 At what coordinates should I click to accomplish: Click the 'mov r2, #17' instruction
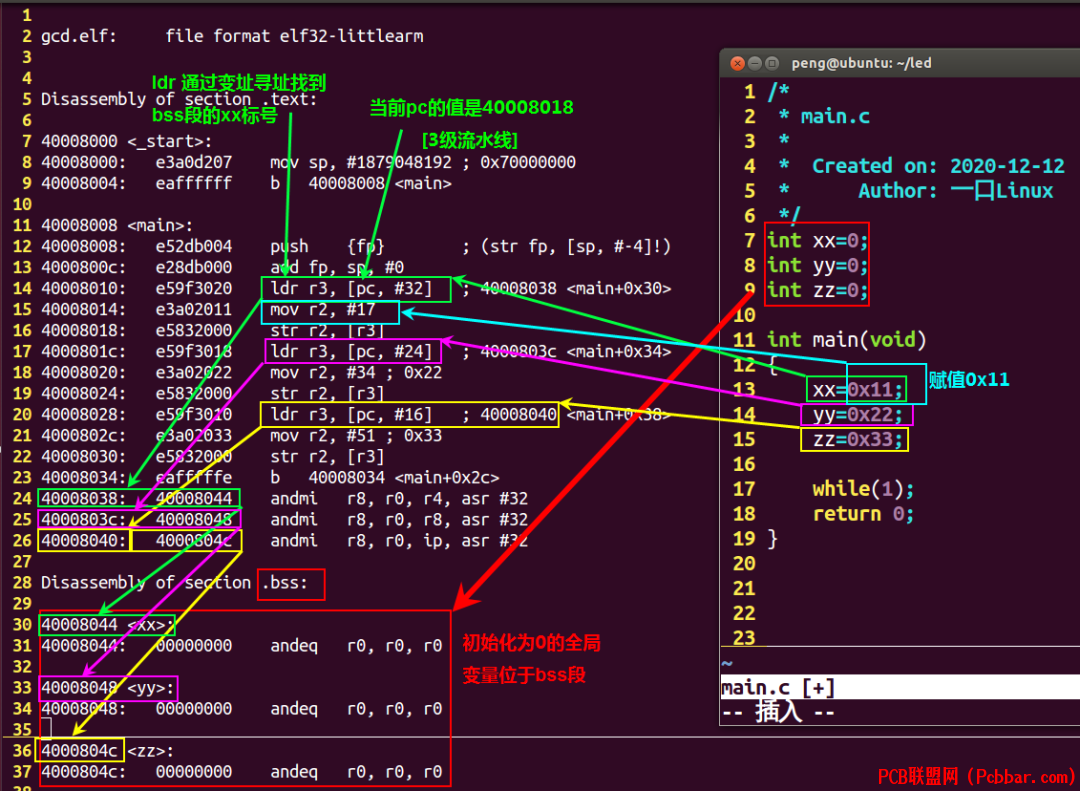click(323, 309)
